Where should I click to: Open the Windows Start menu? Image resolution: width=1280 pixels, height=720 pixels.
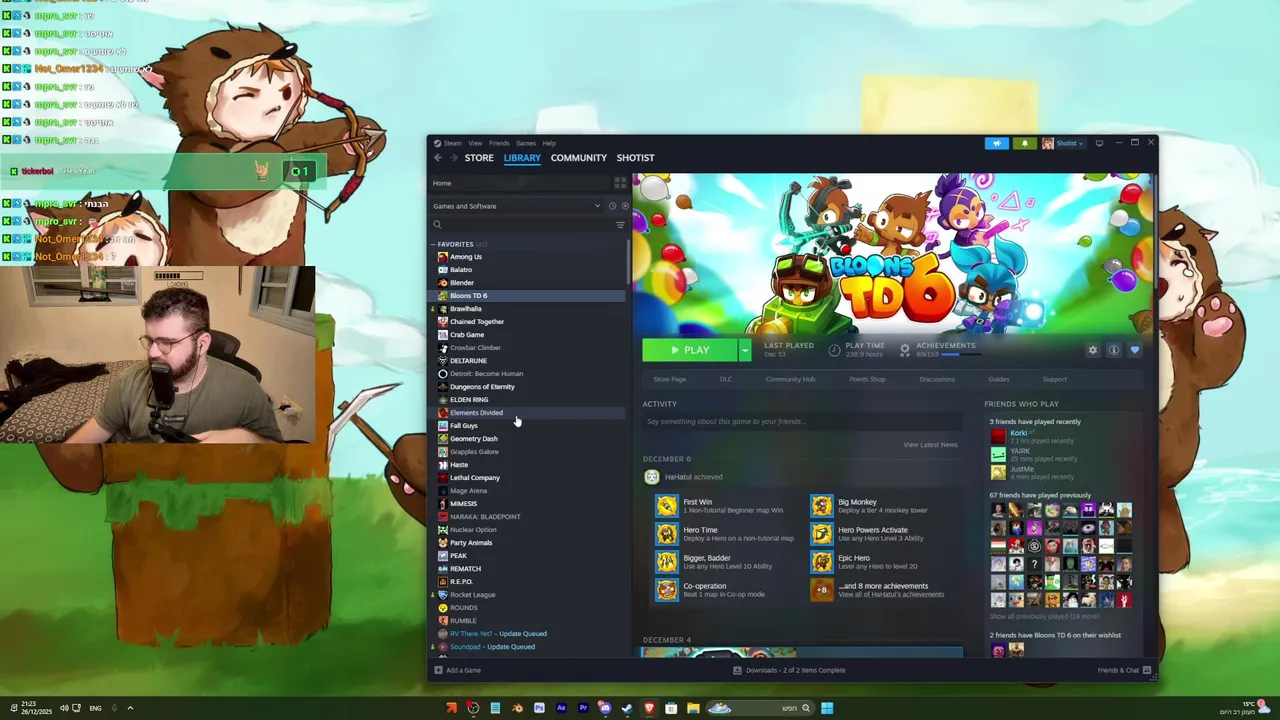827,708
